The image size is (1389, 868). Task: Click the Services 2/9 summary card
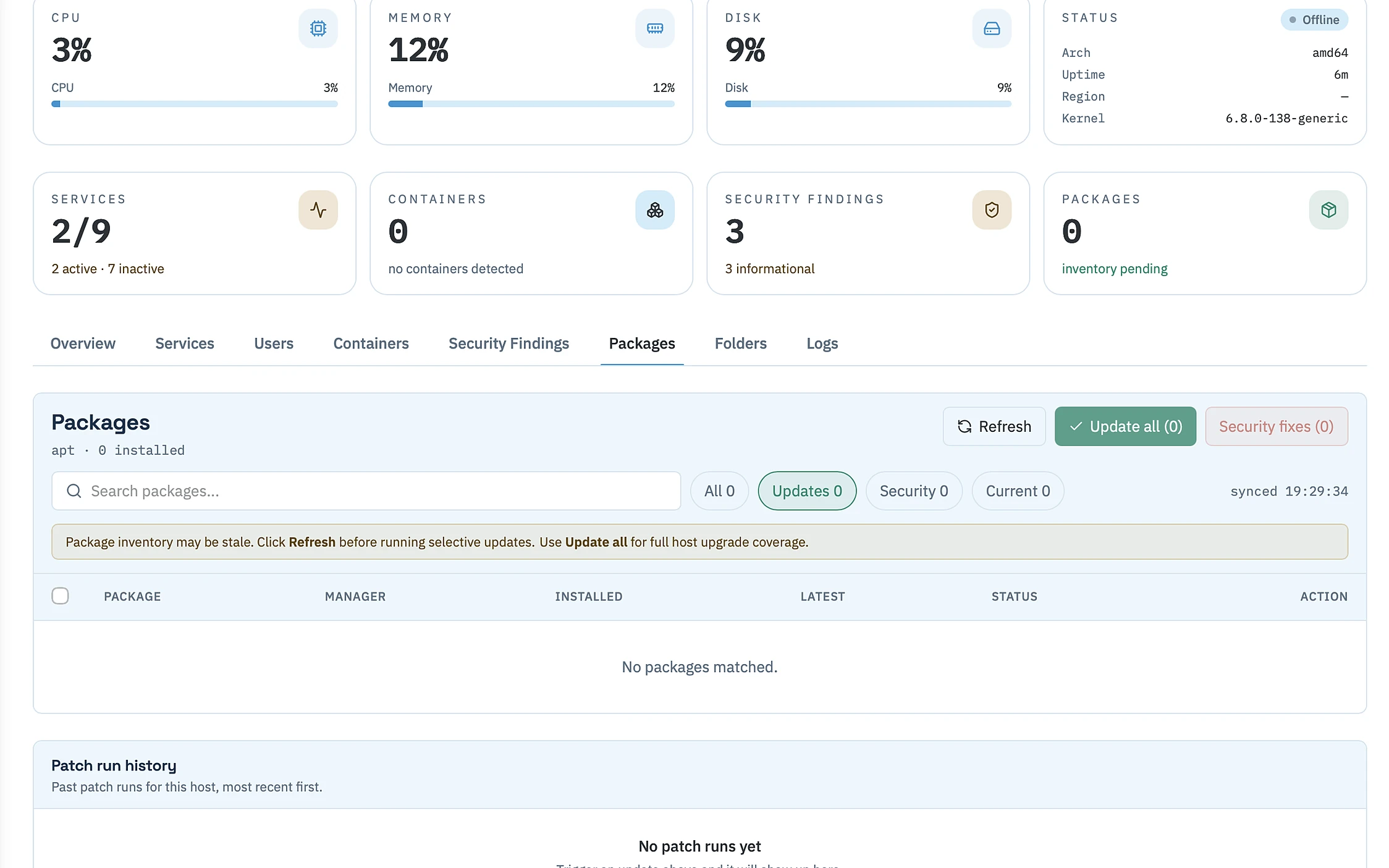(195, 234)
